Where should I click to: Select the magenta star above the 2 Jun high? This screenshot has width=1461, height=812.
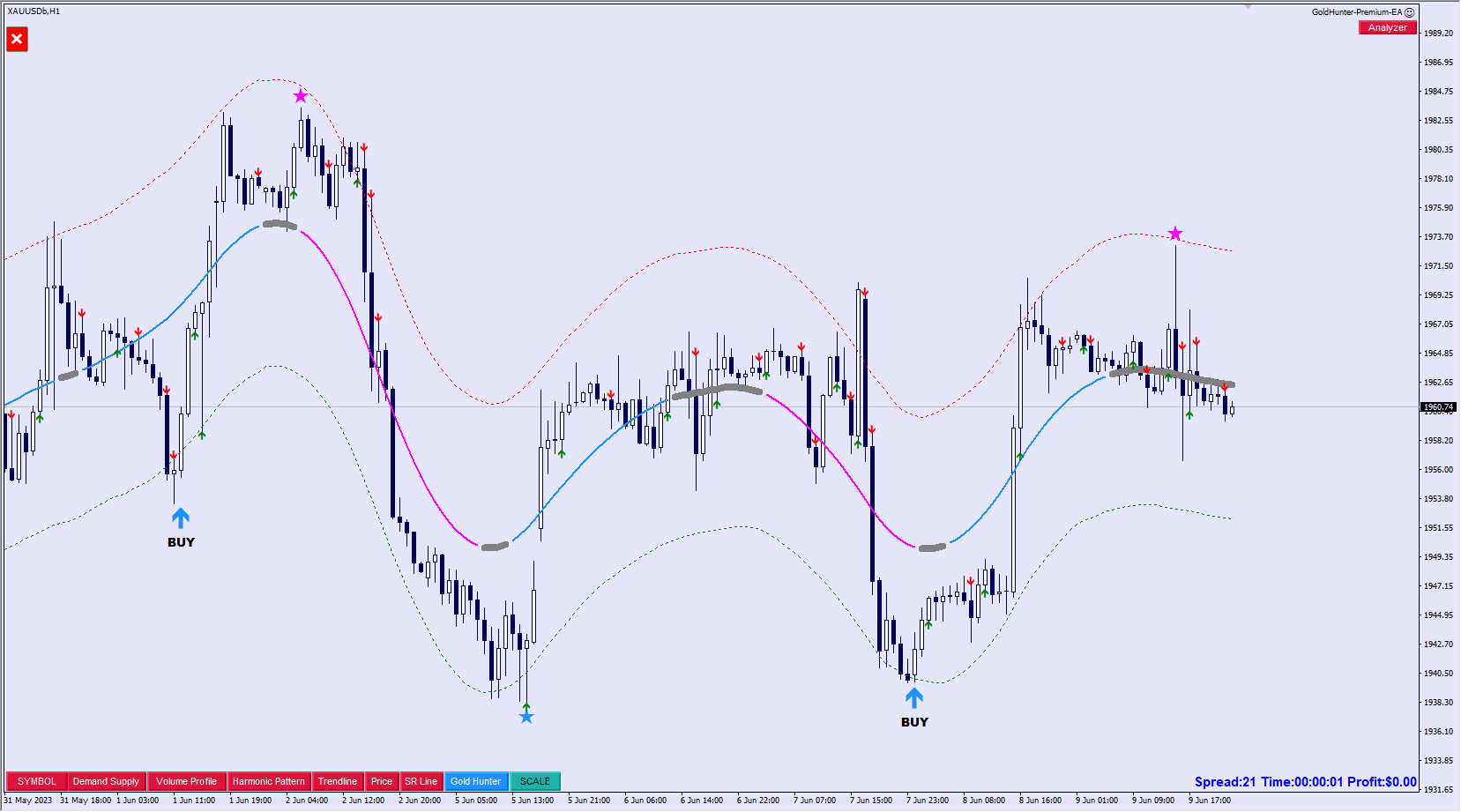301,95
